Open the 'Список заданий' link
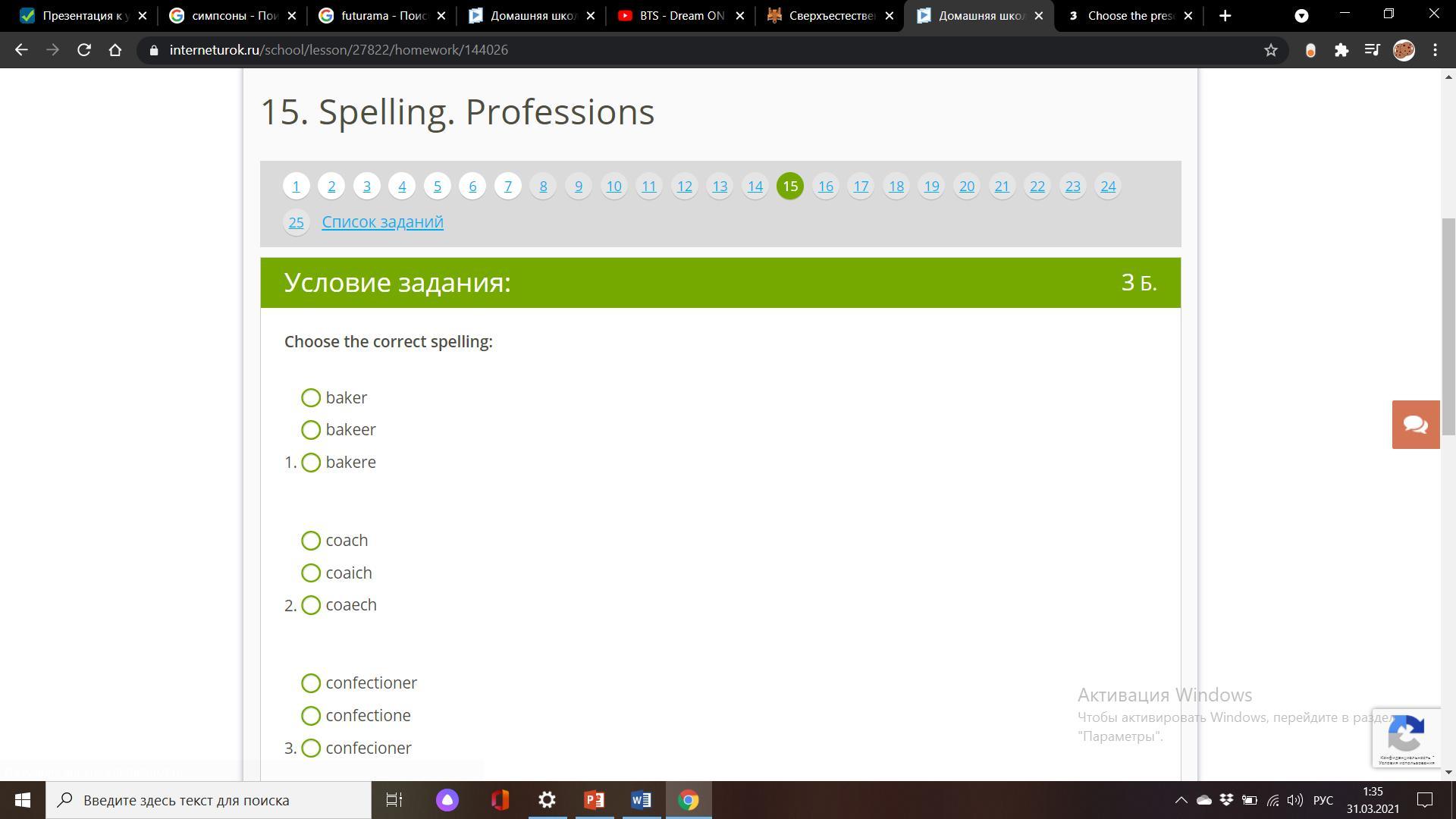1456x819 pixels. (x=382, y=222)
